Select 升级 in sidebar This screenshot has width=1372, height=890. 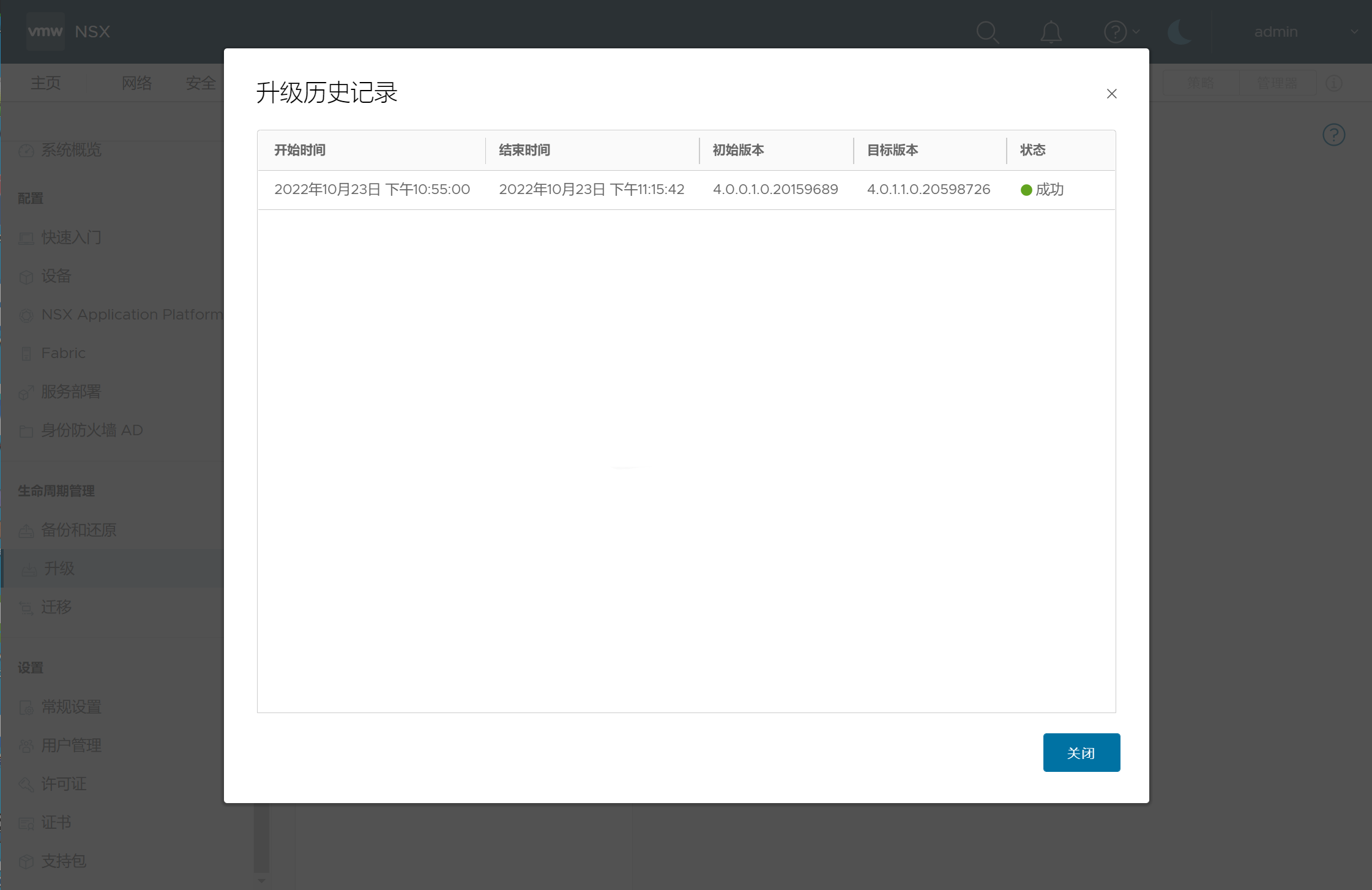[x=59, y=569]
